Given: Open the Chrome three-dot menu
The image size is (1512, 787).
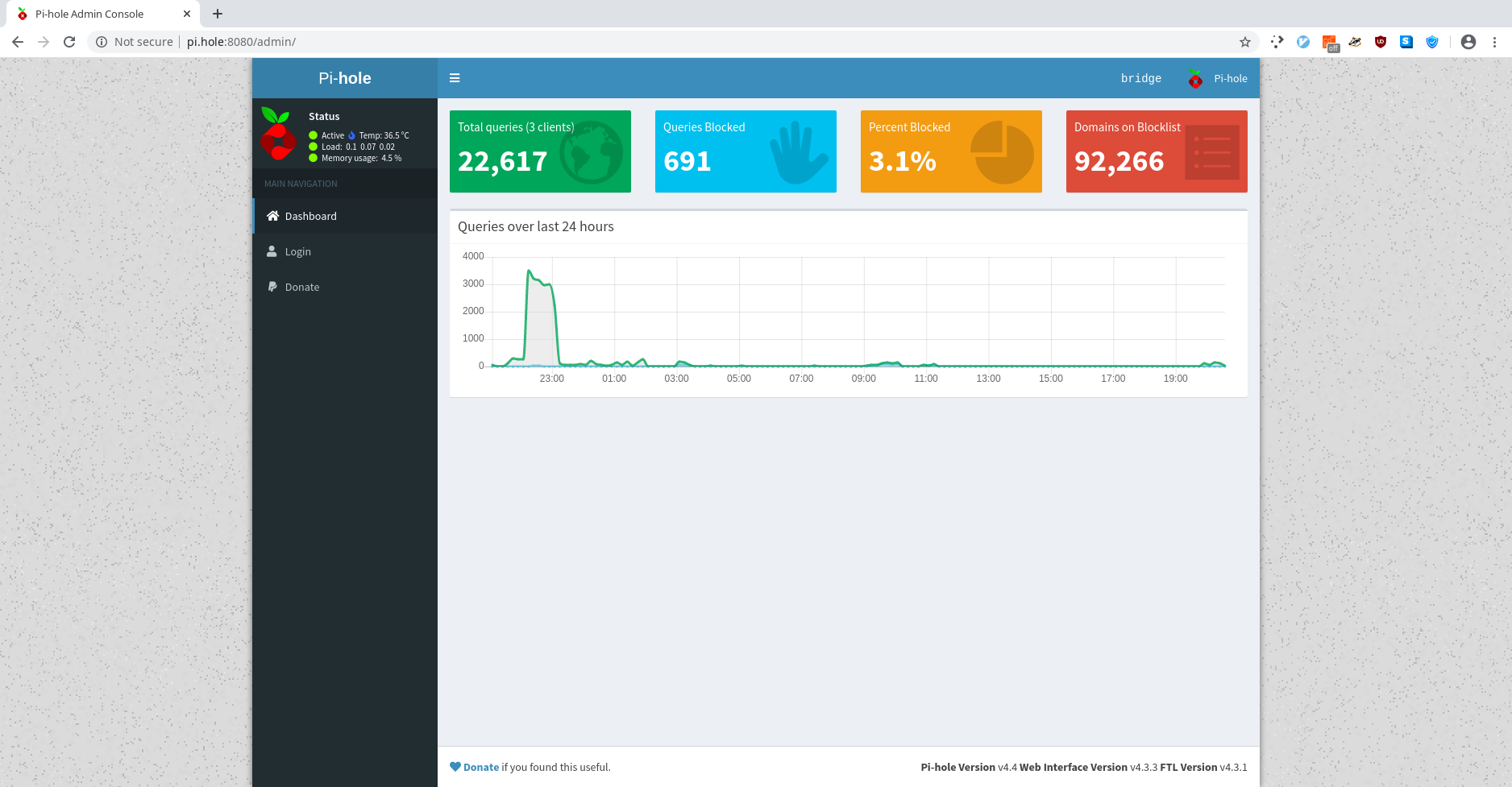Looking at the screenshot, I should pos(1494,42).
